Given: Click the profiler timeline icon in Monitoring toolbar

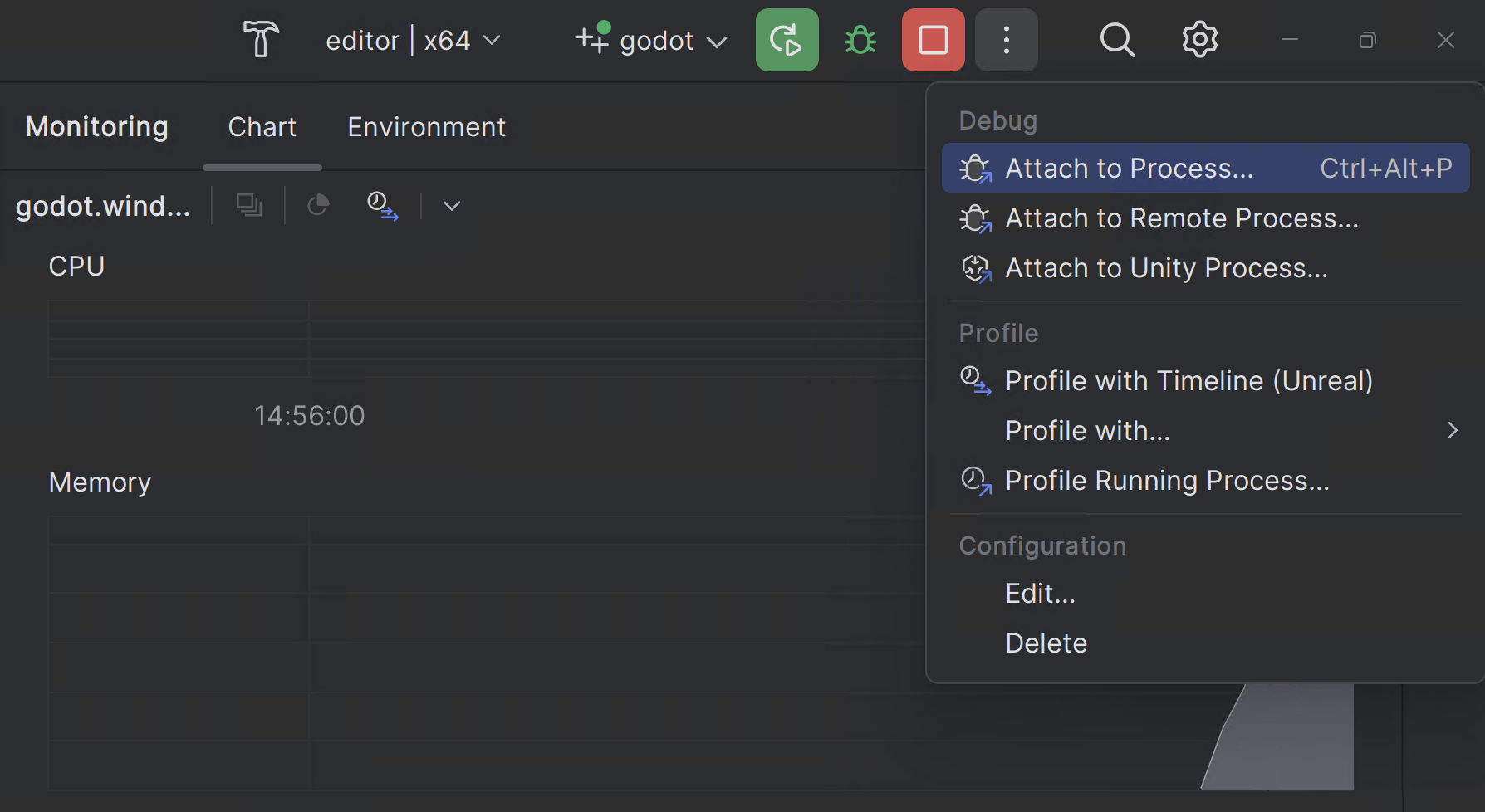Looking at the screenshot, I should point(382,205).
